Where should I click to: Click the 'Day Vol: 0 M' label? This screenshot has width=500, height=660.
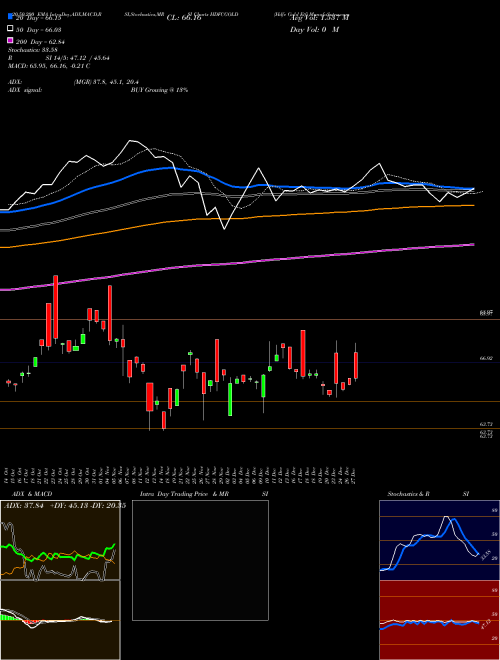coord(314,29)
